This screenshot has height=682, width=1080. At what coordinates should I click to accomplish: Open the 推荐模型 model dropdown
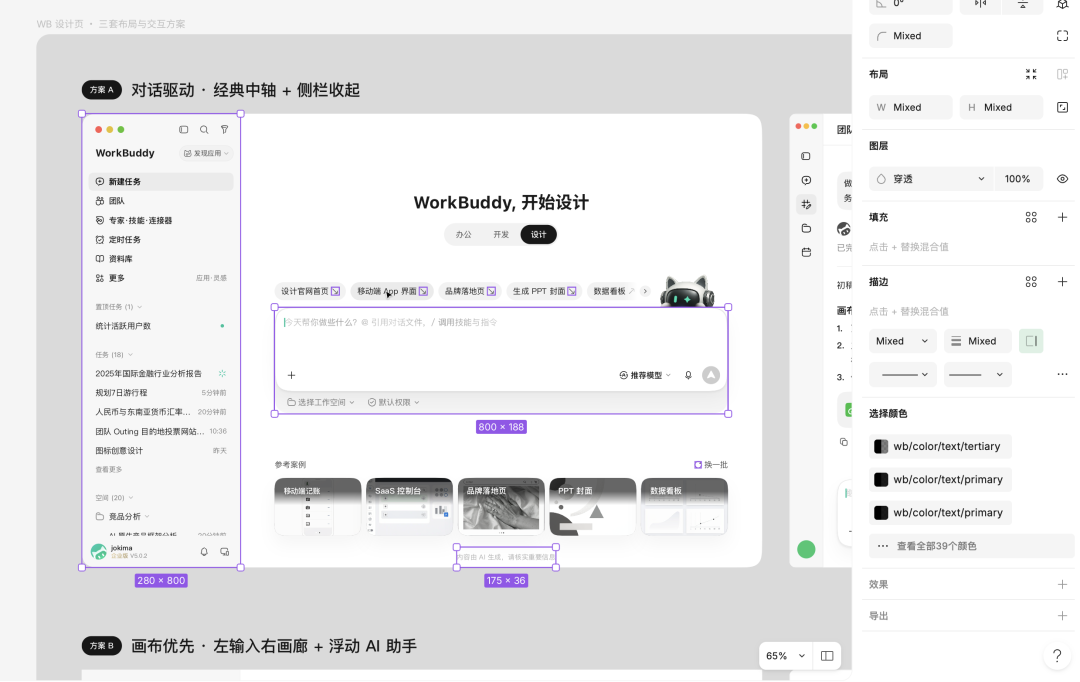click(x=645, y=375)
